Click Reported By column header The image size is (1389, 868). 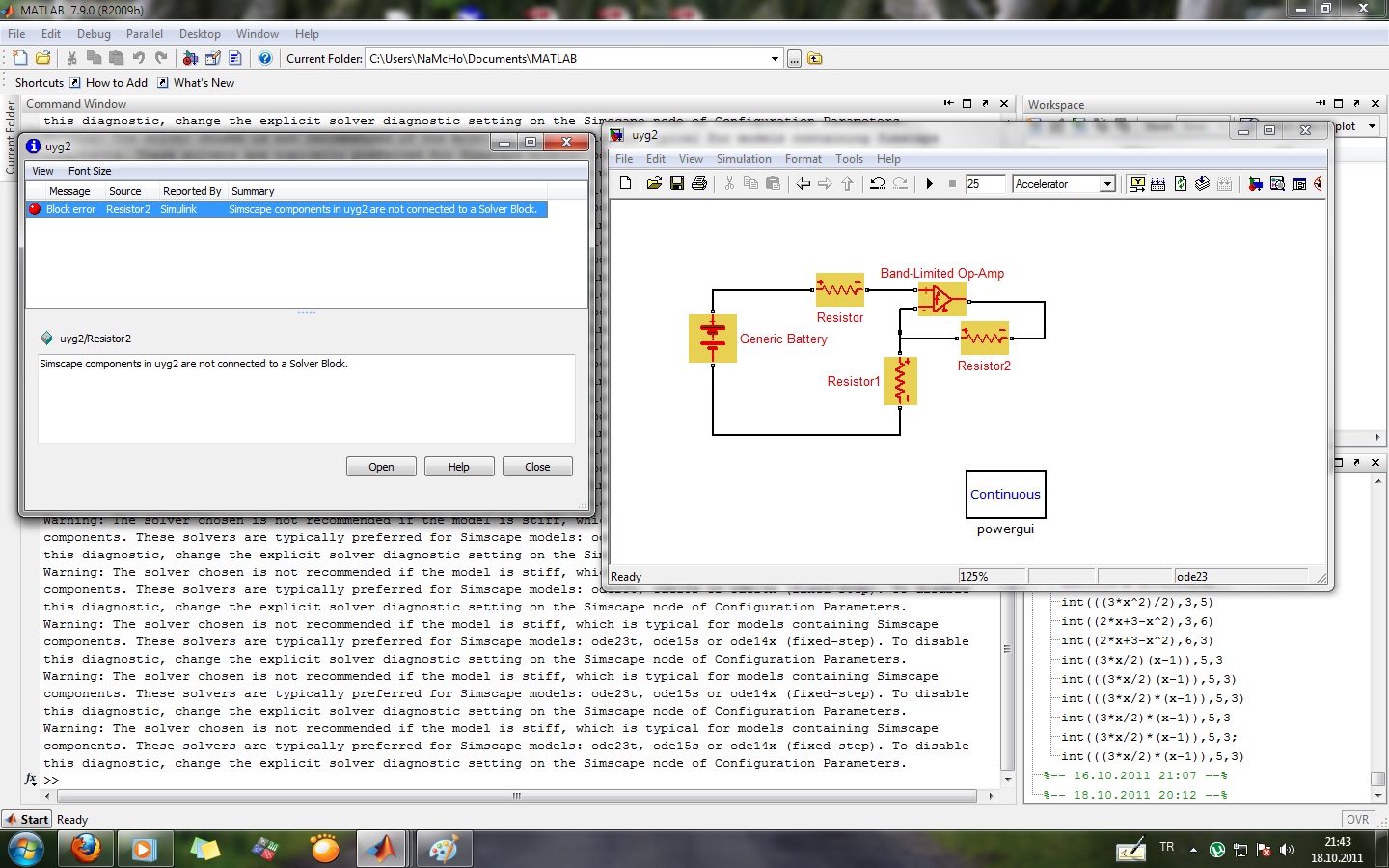[x=192, y=191]
